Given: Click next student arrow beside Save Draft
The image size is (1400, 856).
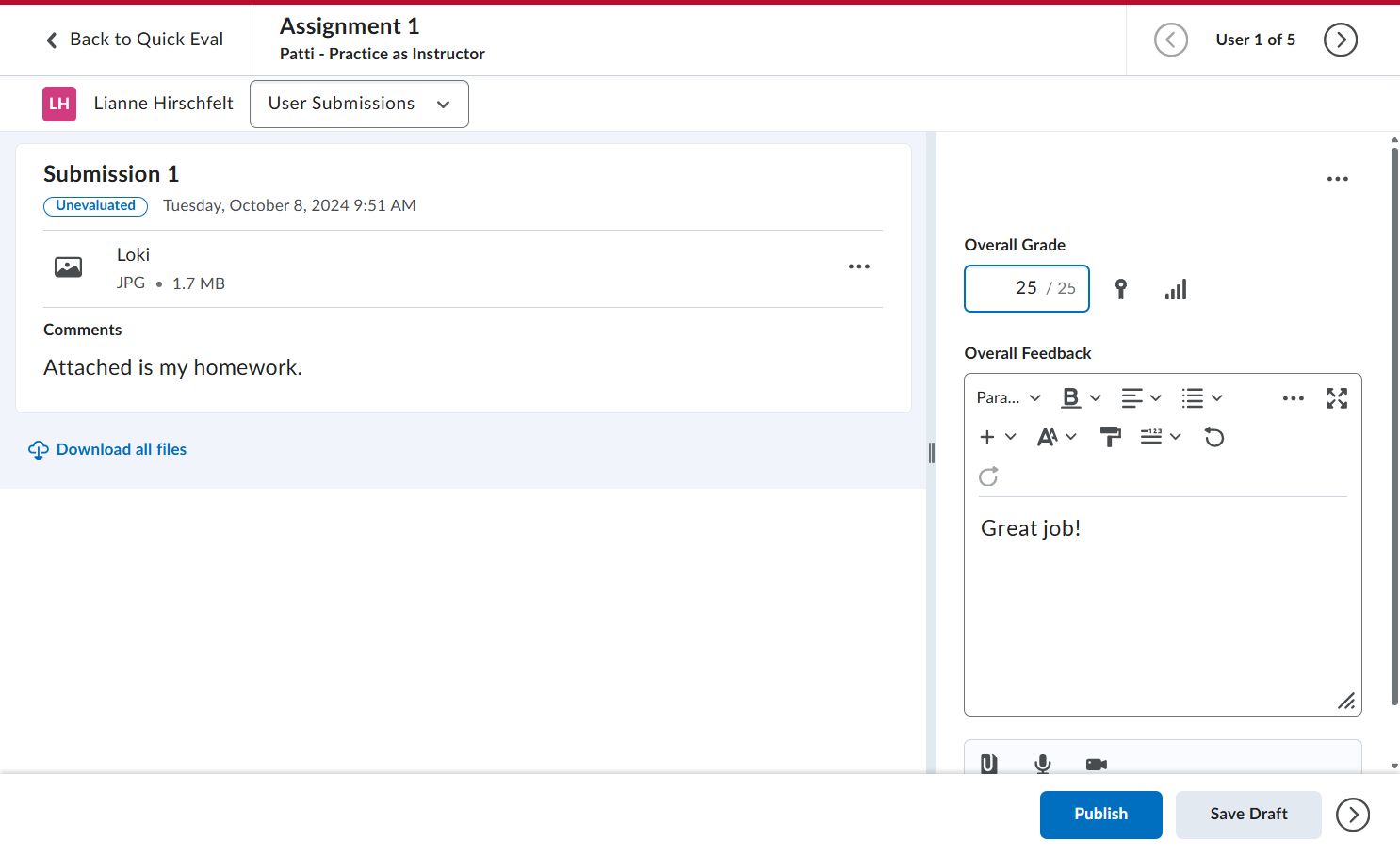Looking at the screenshot, I should point(1353,815).
